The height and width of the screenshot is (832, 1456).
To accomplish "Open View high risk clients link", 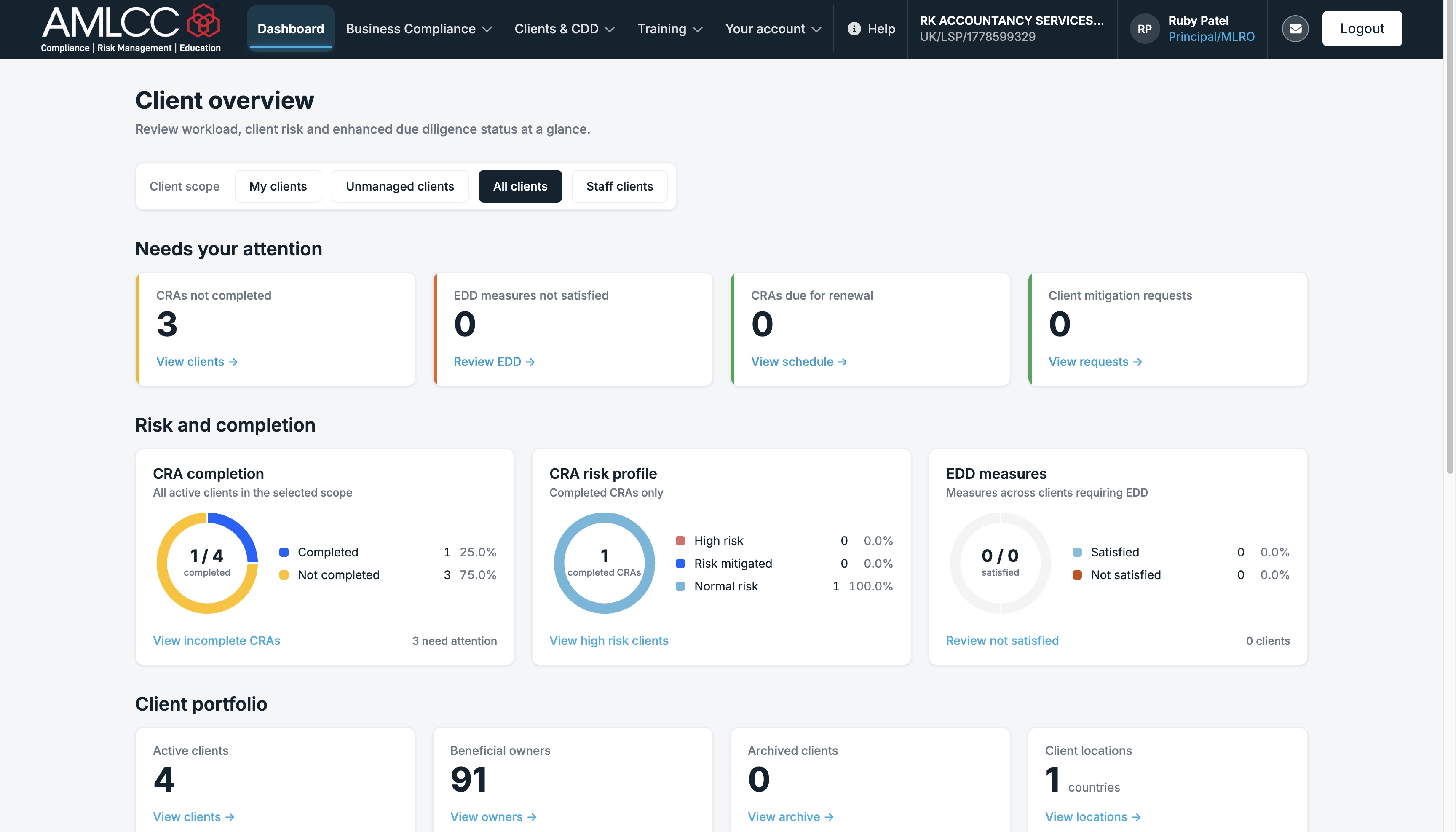I will click(608, 641).
